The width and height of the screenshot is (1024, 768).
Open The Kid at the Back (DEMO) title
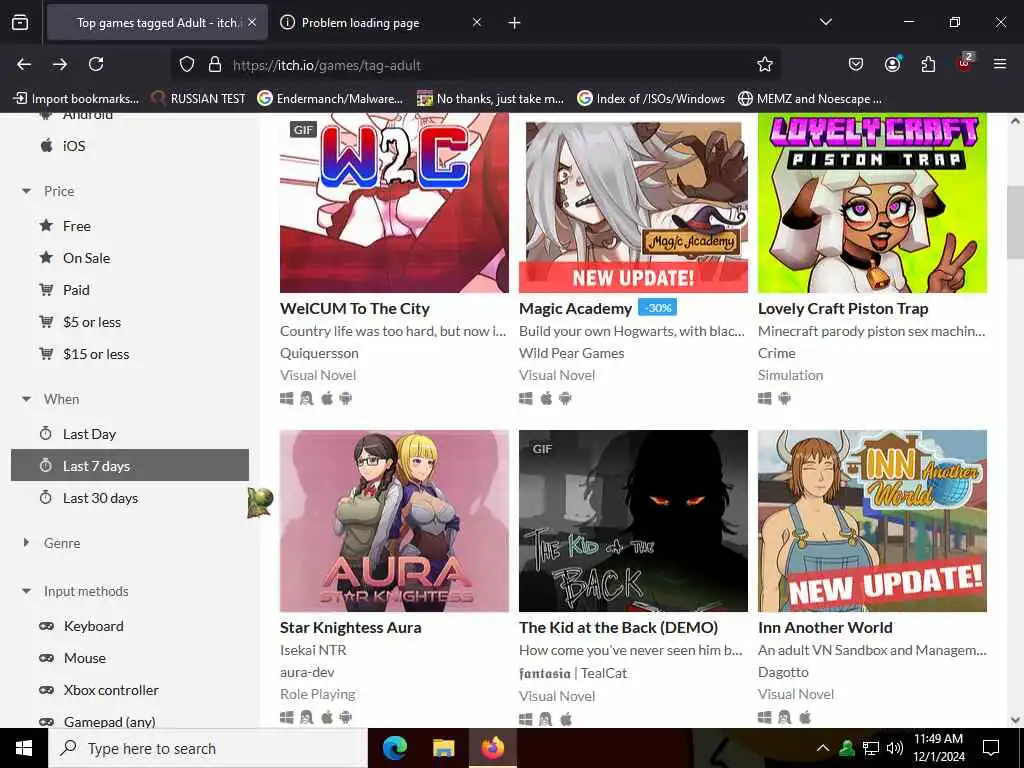point(618,628)
